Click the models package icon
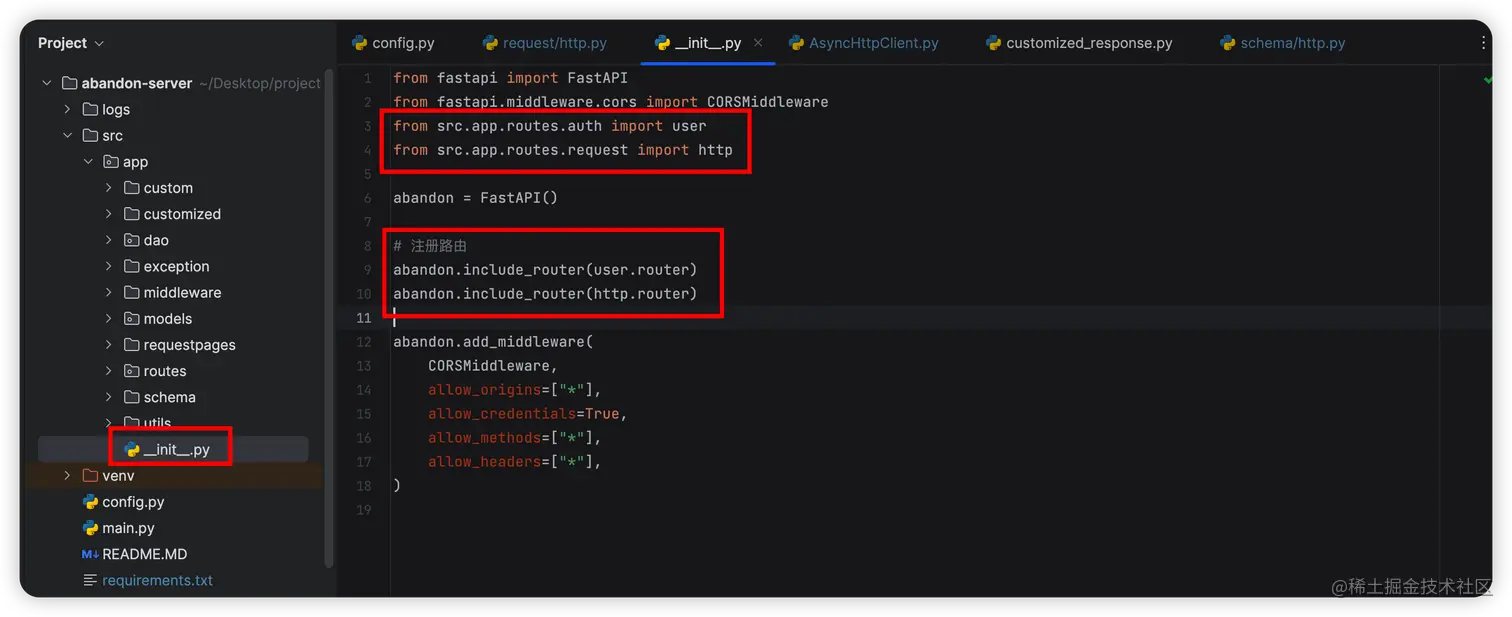The height and width of the screenshot is (617, 1512). click(x=132, y=318)
